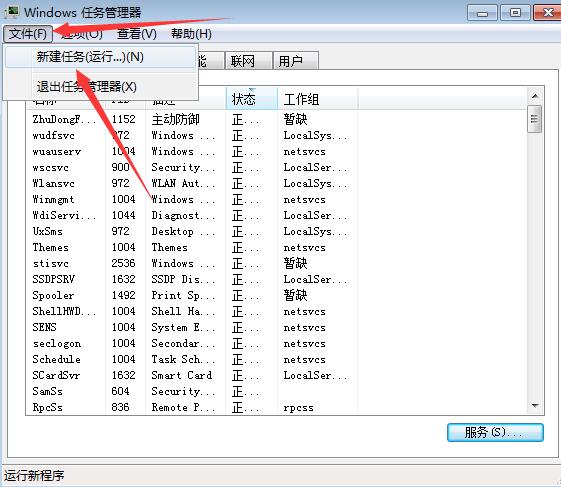This screenshot has height=487, width=561.
Task: Click the Desktop ... description cell
Action: pyautogui.click(x=183, y=231)
